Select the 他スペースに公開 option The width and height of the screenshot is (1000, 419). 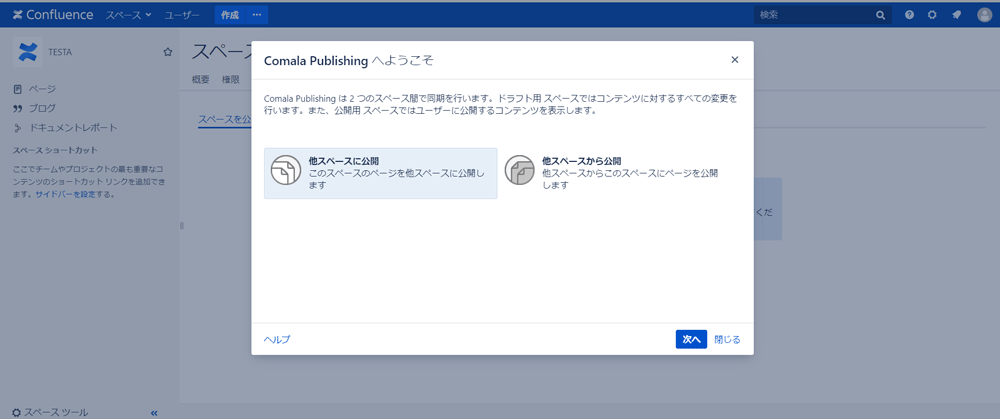tap(381, 173)
